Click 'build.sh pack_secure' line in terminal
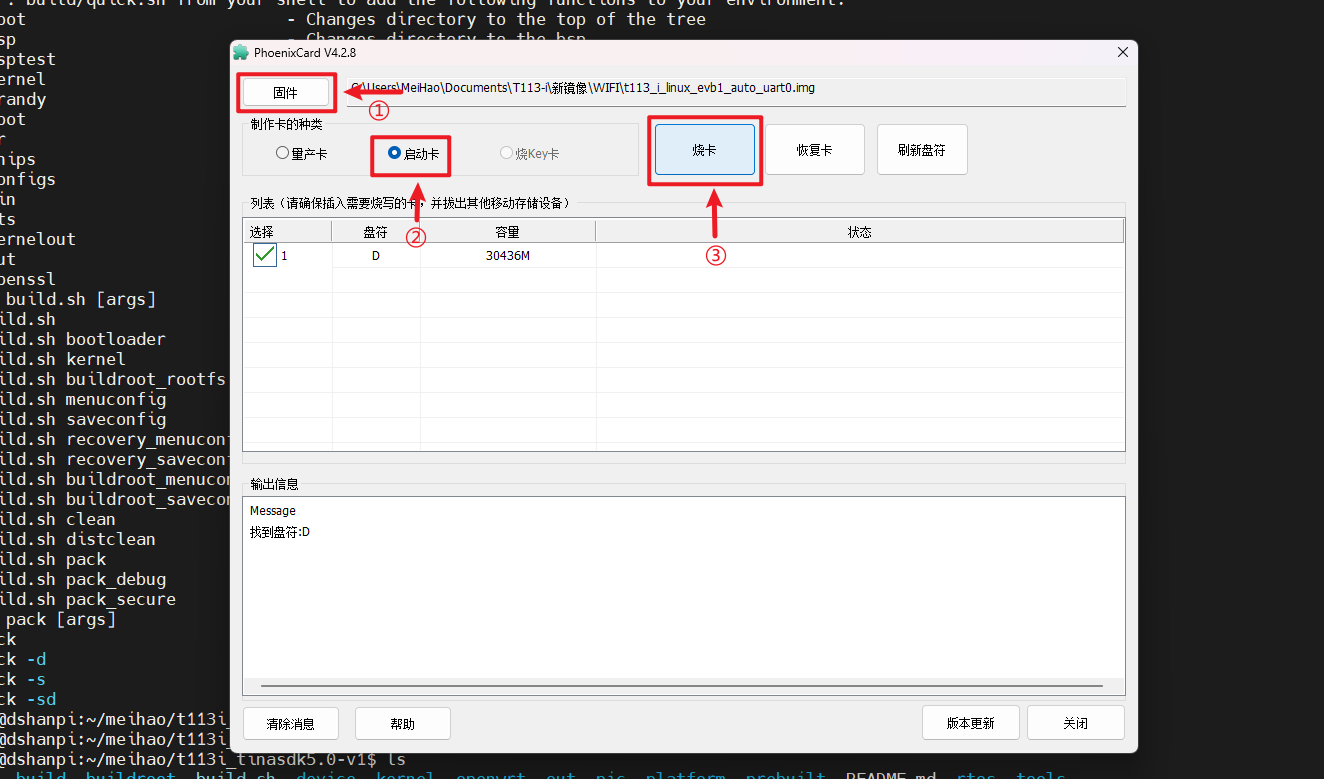The image size is (1324, 779). tap(88, 599)
